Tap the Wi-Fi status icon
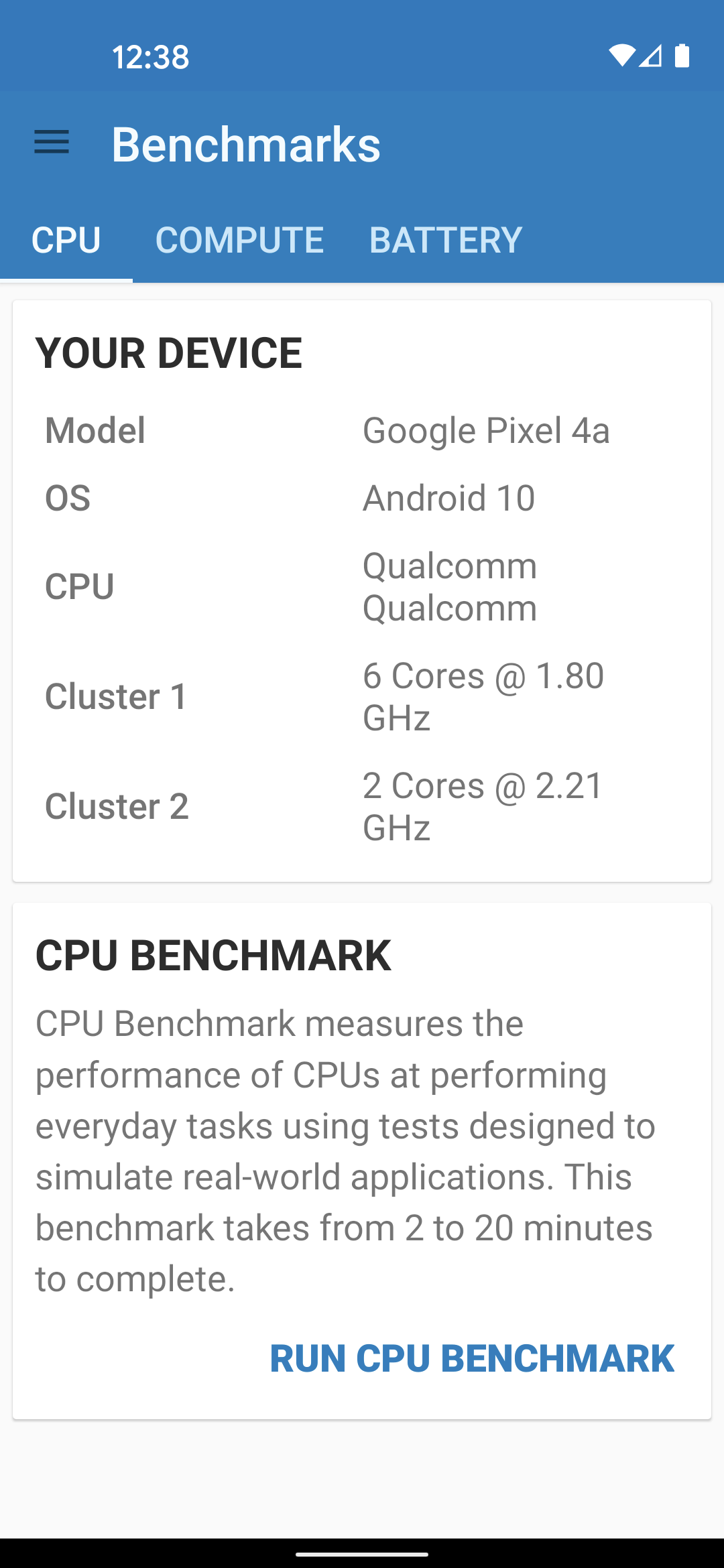The width and height of the screenshot is (724, 1568). (x=621, y=56)
